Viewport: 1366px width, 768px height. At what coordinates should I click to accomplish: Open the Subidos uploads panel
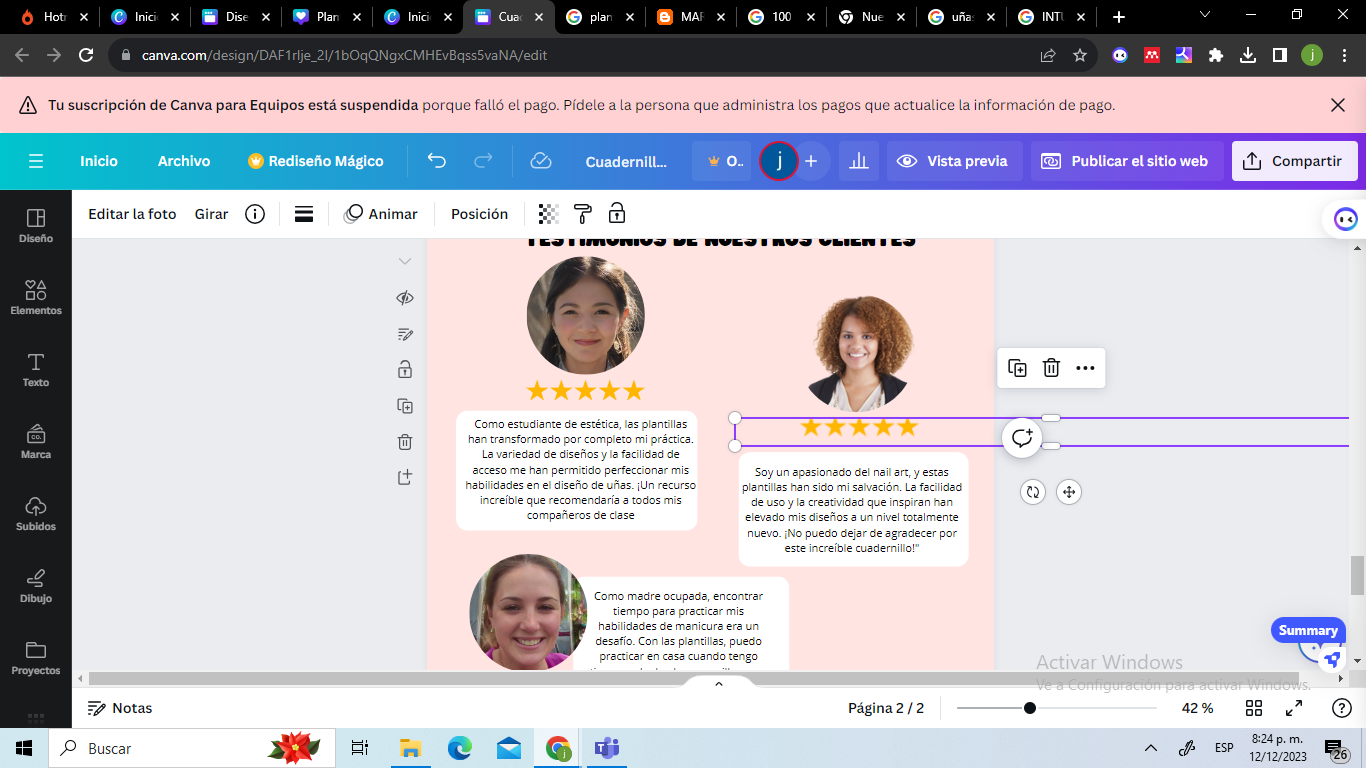tap(36, 514)
